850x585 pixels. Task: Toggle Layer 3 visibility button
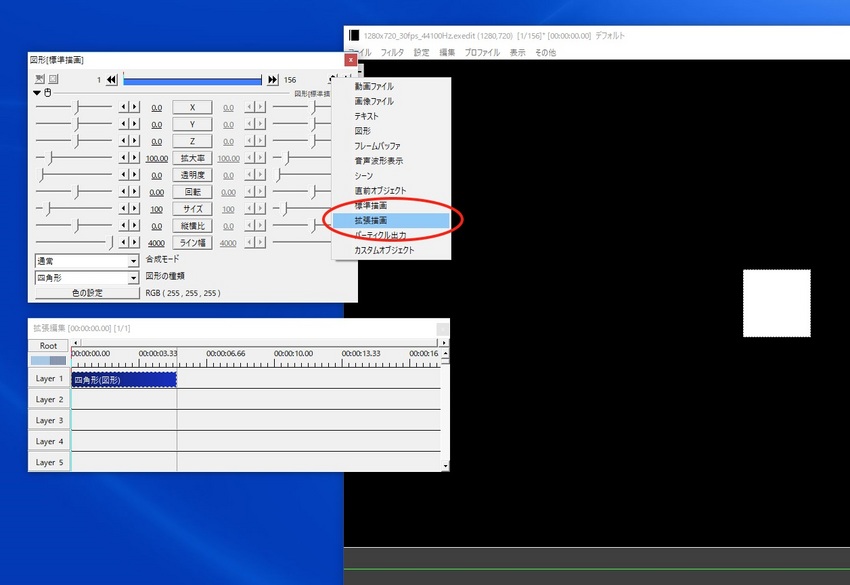[x=49, y=421]
